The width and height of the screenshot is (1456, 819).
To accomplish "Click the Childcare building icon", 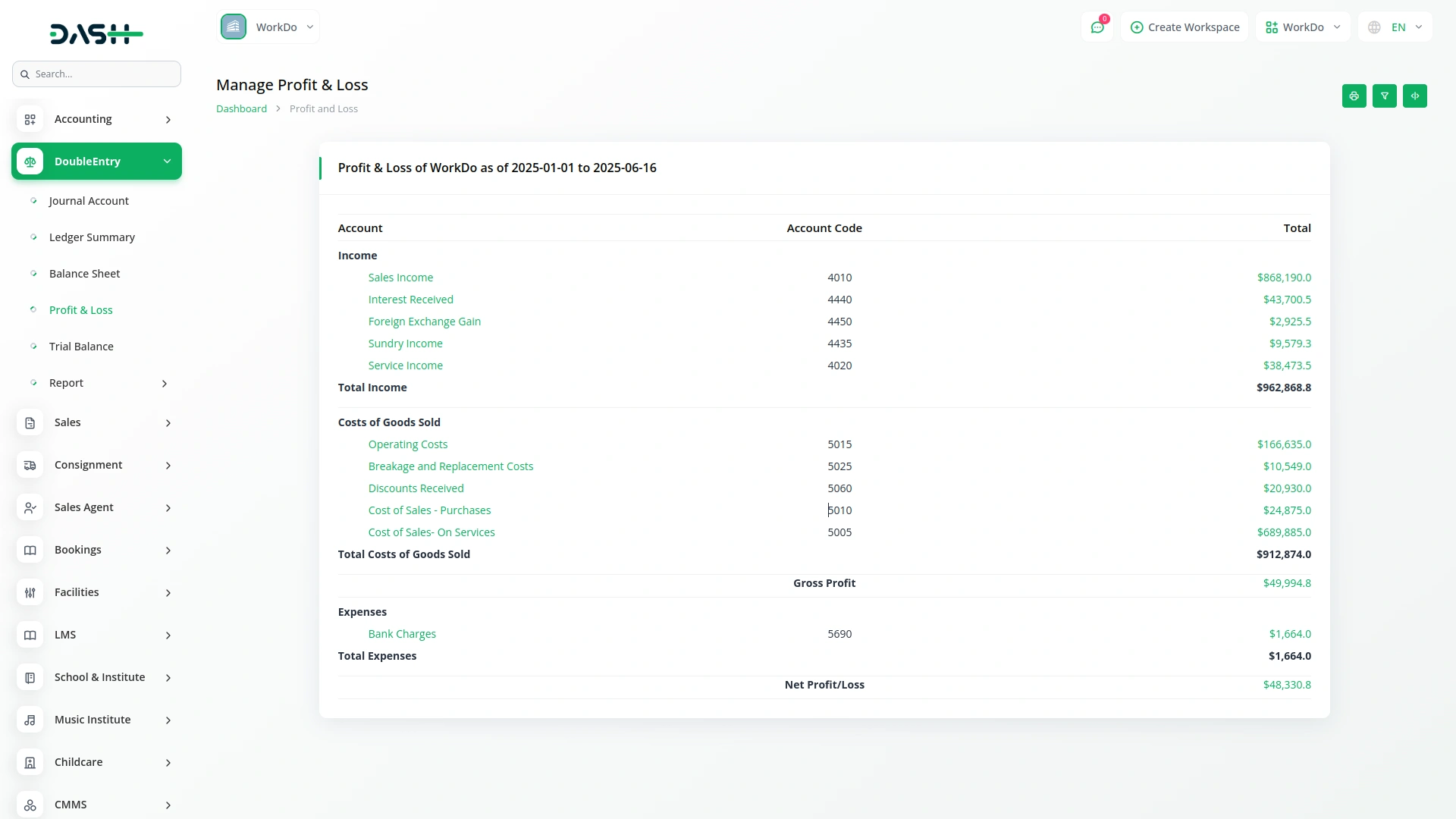I will coord(30,763).
